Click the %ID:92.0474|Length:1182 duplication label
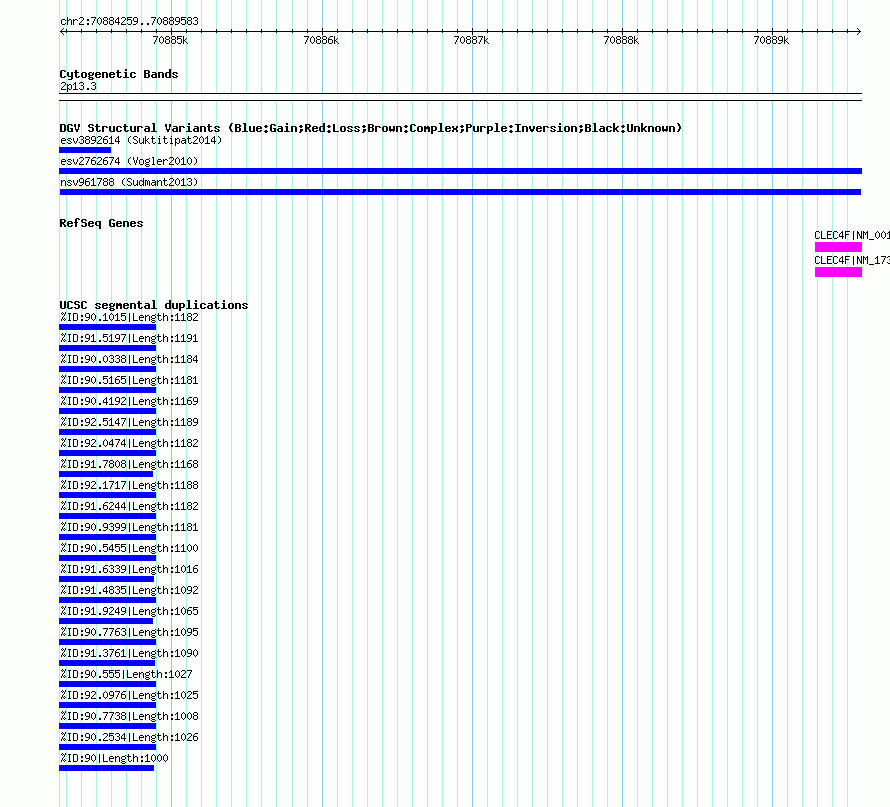This screenshot has width=890, height=807. click(129, 443)
